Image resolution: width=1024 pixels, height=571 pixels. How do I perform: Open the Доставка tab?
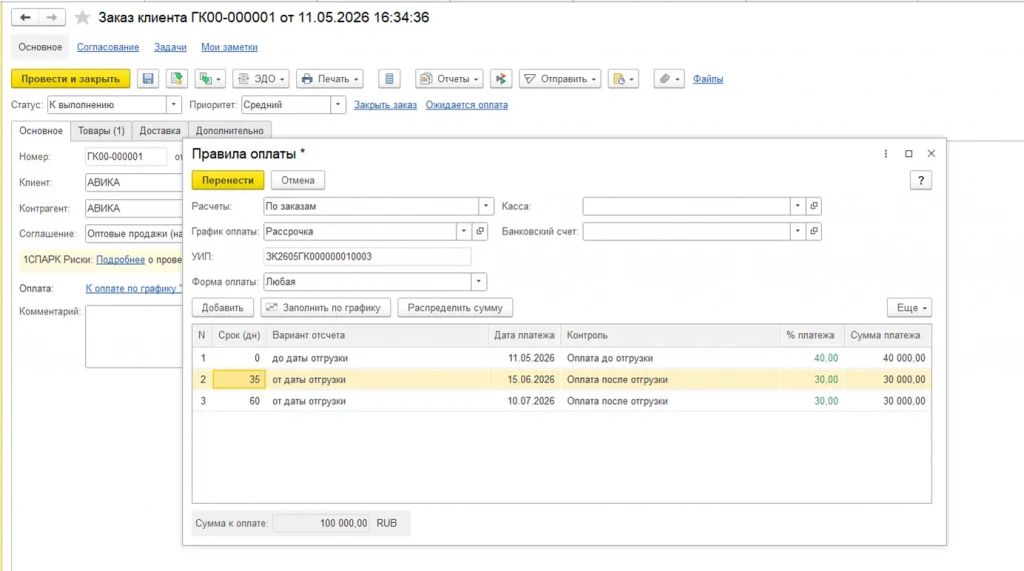[x=160, y=131]
